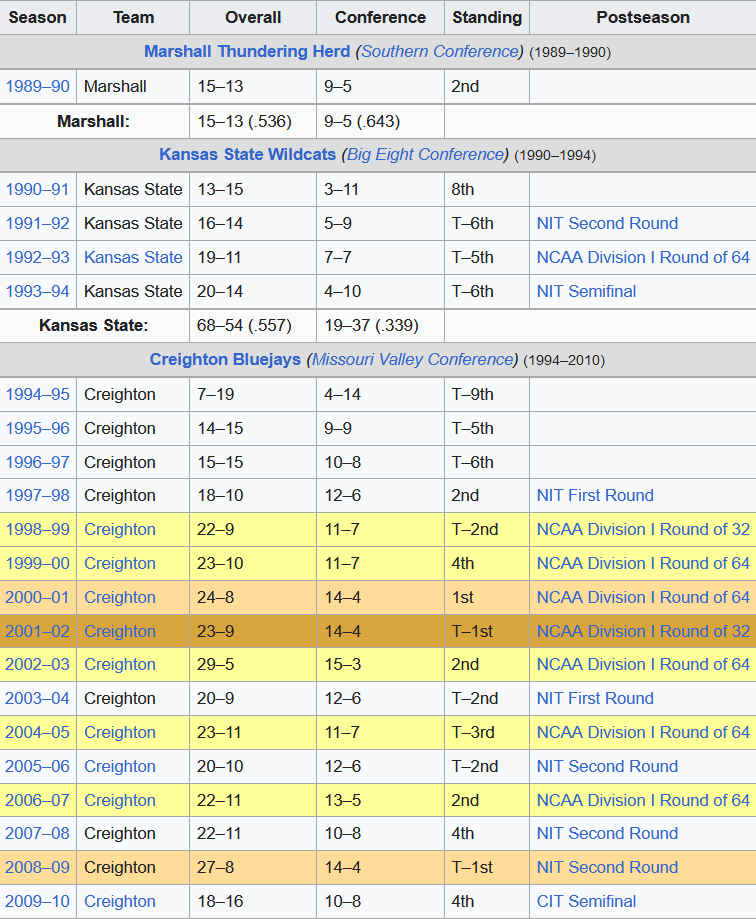Open the 1998–99 season link
This screenshot has width=756, height=919.
tap(38, 530)
